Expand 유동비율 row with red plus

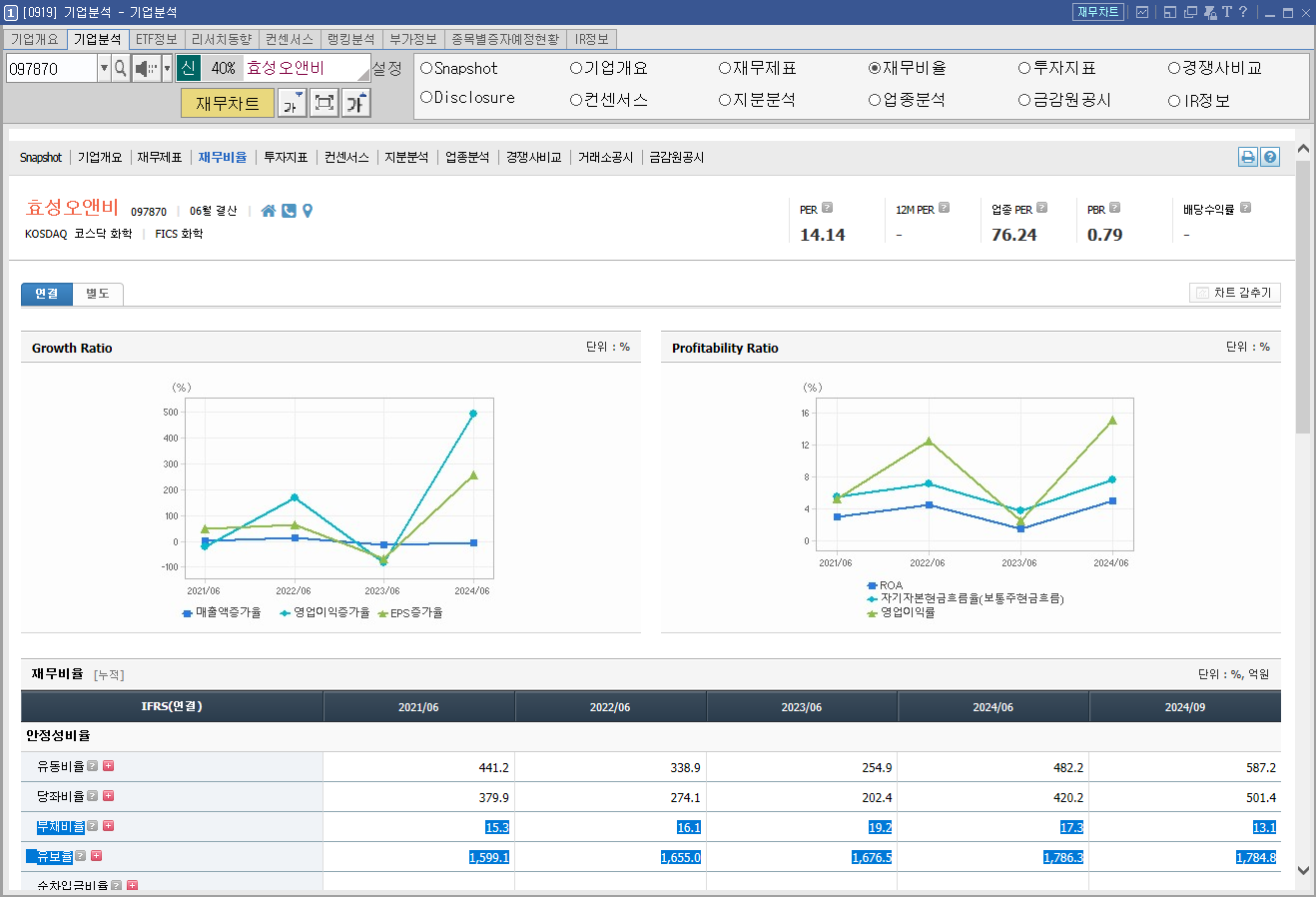[x=109, y=766]
